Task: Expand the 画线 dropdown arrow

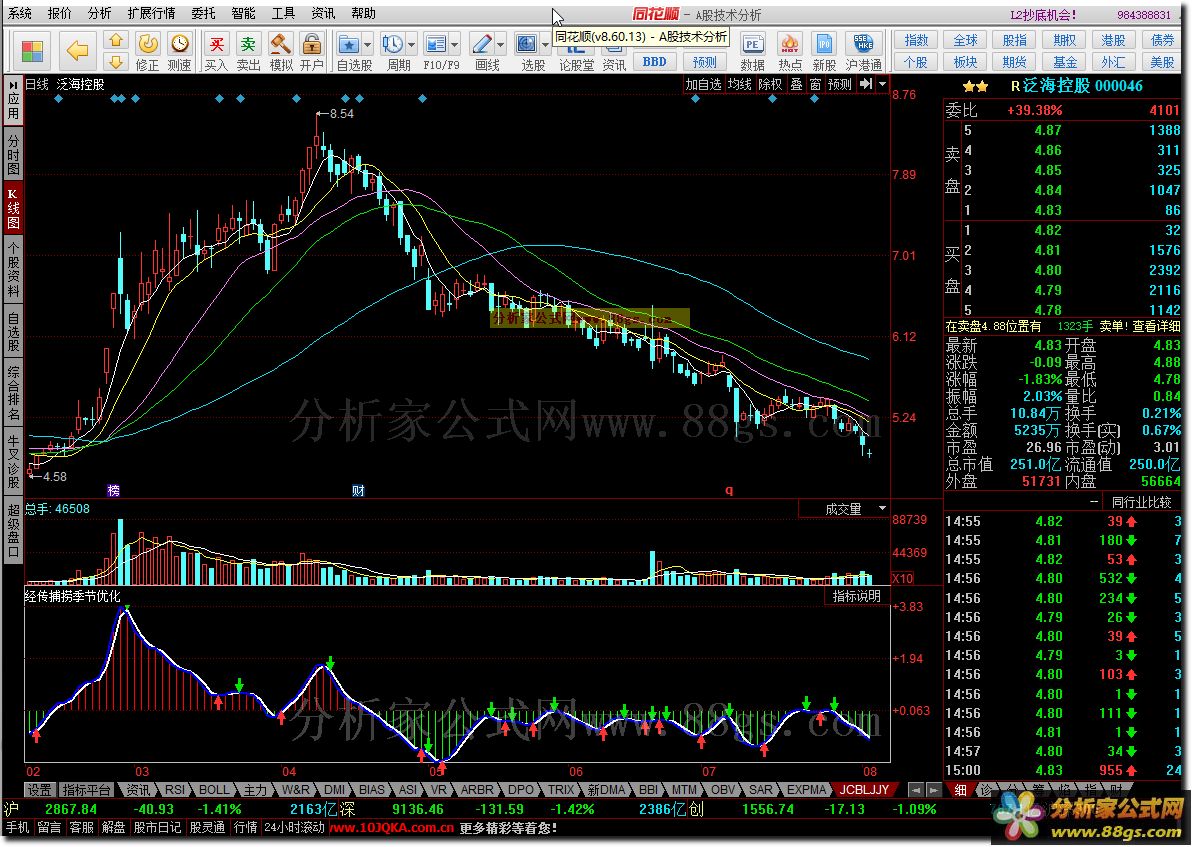Action: 500,44
